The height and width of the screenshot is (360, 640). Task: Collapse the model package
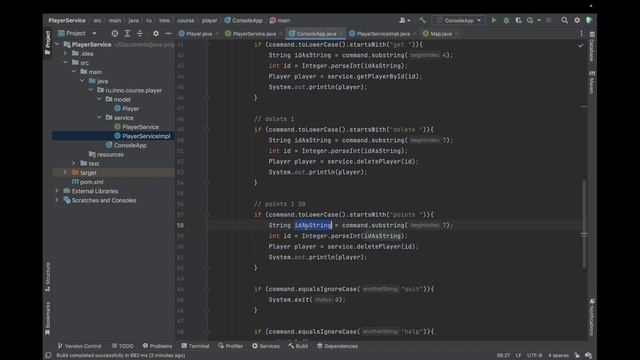tap(99, 99)
